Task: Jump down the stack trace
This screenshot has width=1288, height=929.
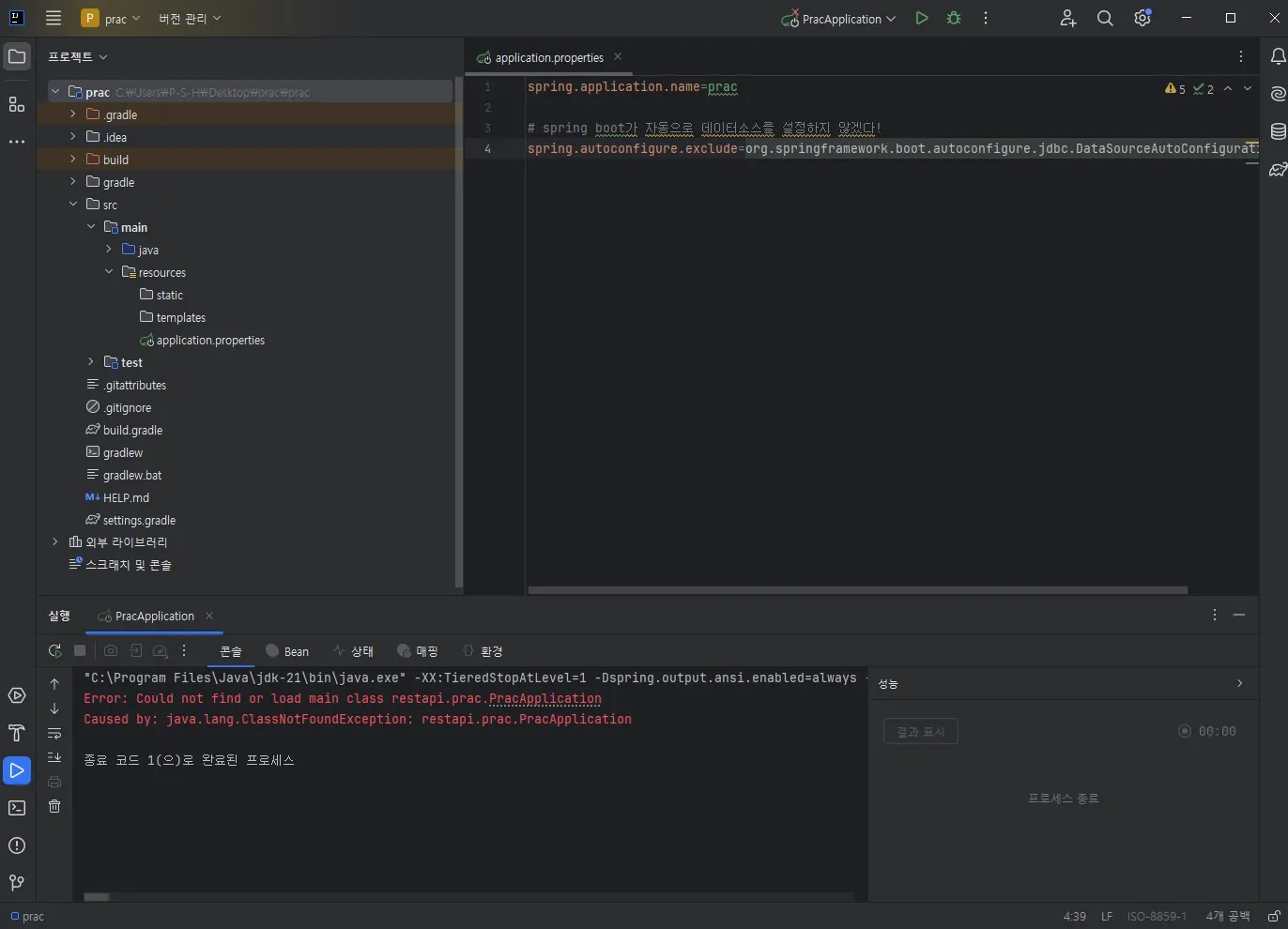Action: [54, 708]
